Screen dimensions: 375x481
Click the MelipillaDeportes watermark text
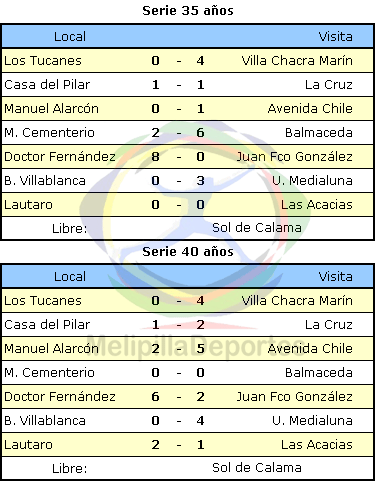196,347
